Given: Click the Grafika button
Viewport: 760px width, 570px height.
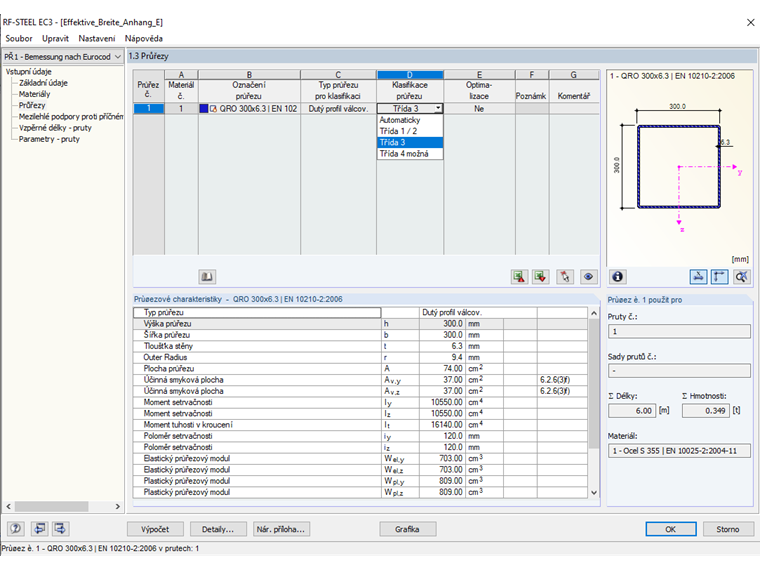Looking at the screenshot, I should point(407,529).
